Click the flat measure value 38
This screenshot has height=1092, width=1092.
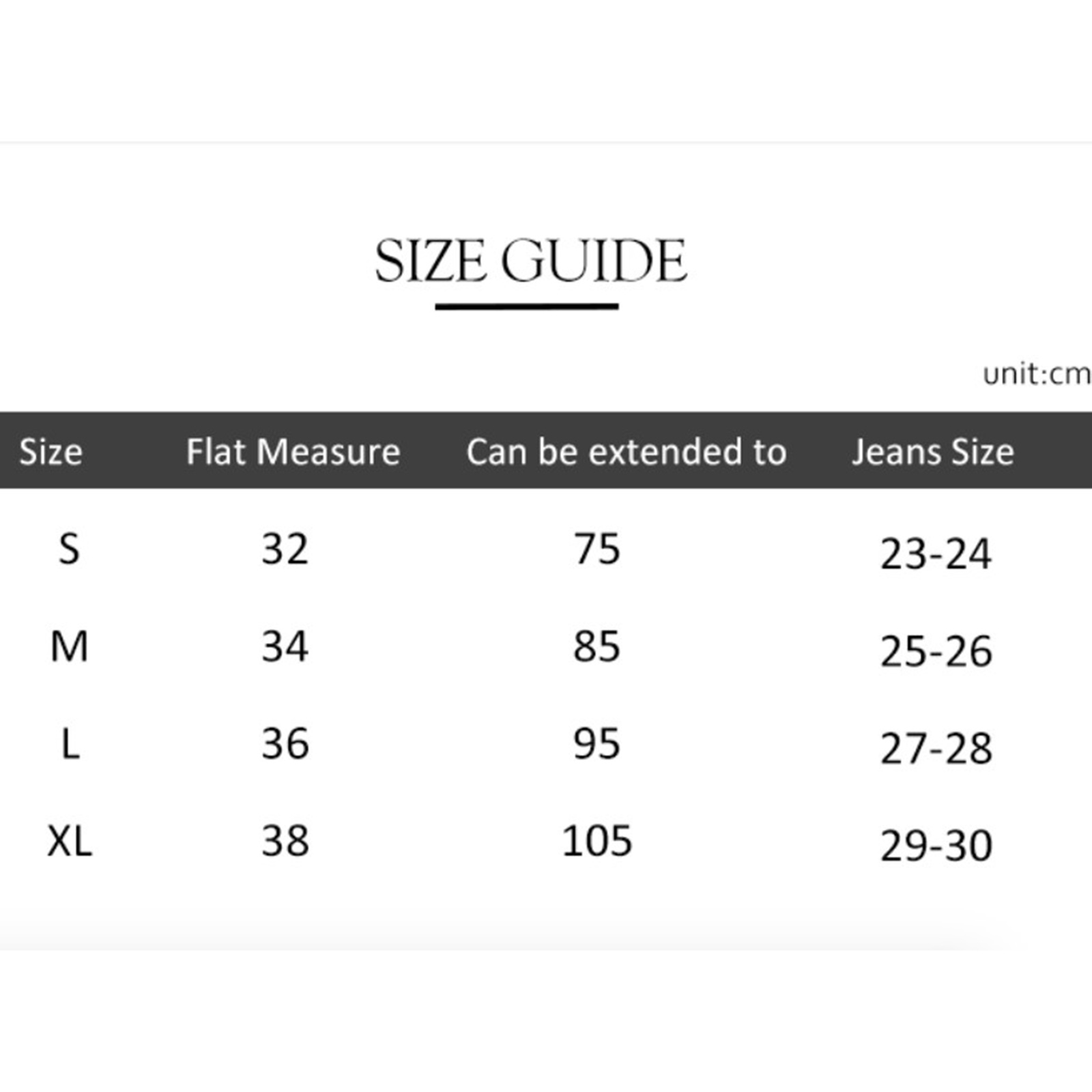[x=285, y=841]
